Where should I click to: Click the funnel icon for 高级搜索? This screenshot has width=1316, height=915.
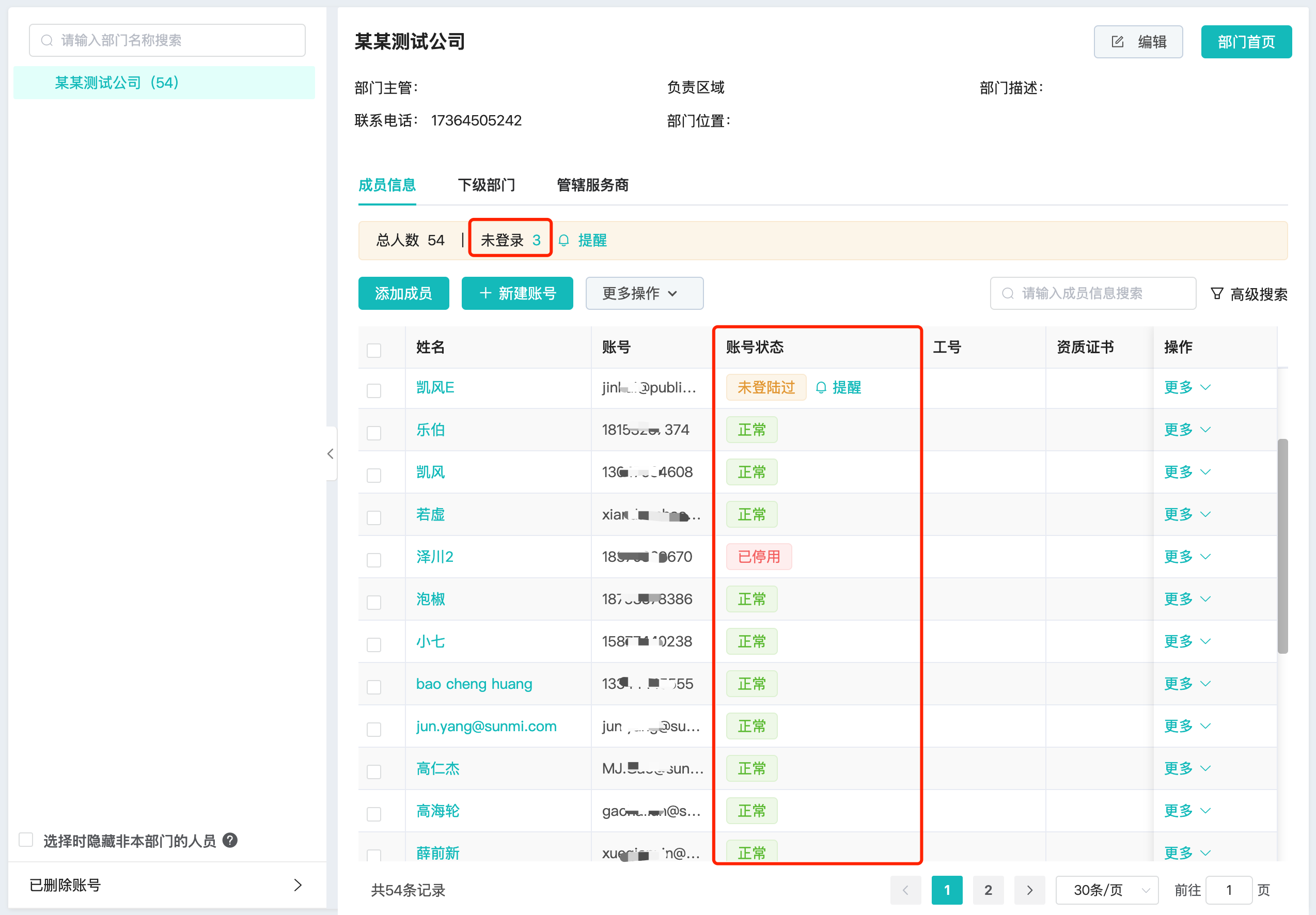[1216, 293]
